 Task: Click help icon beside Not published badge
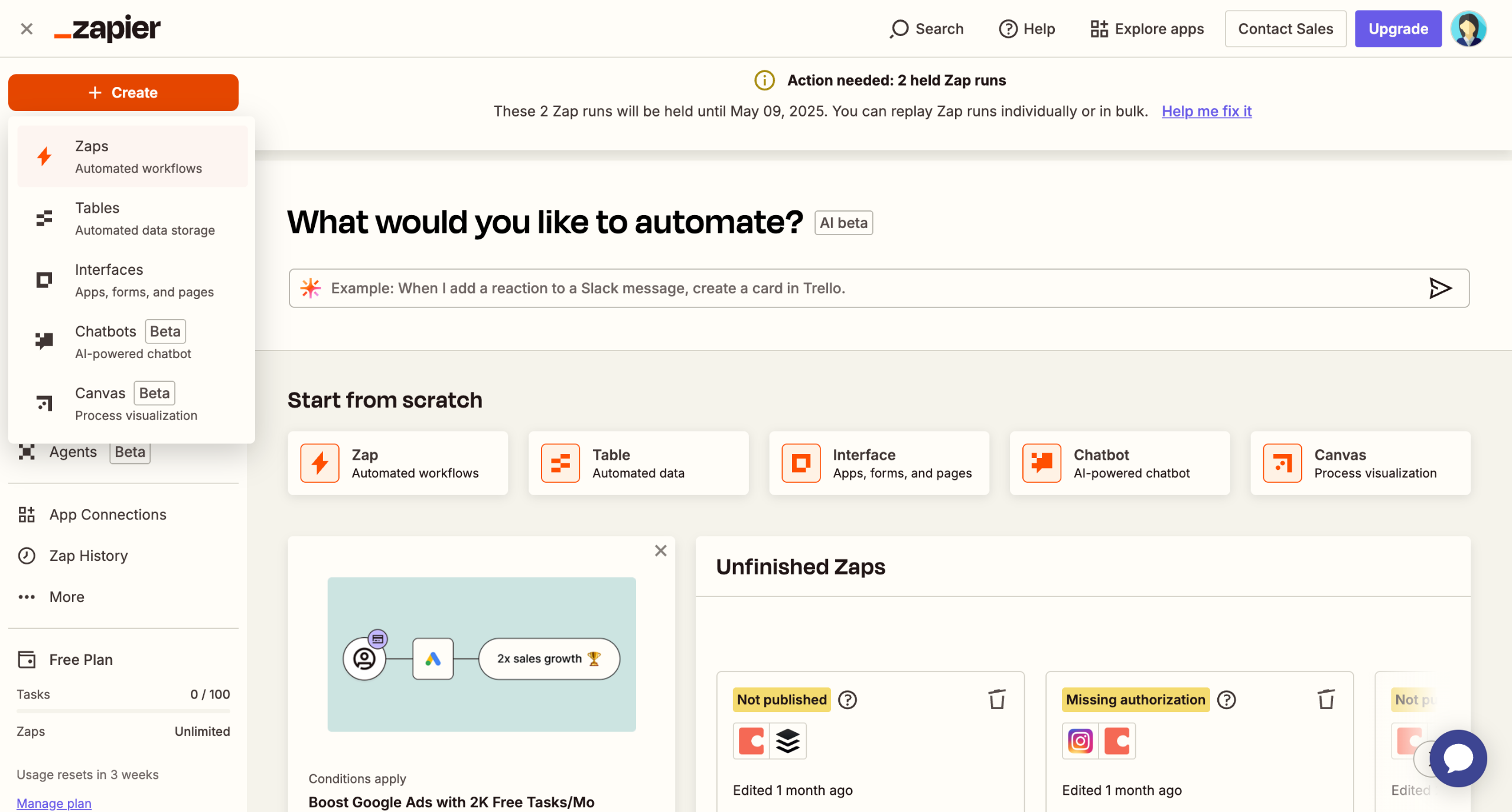click(848, 700)
